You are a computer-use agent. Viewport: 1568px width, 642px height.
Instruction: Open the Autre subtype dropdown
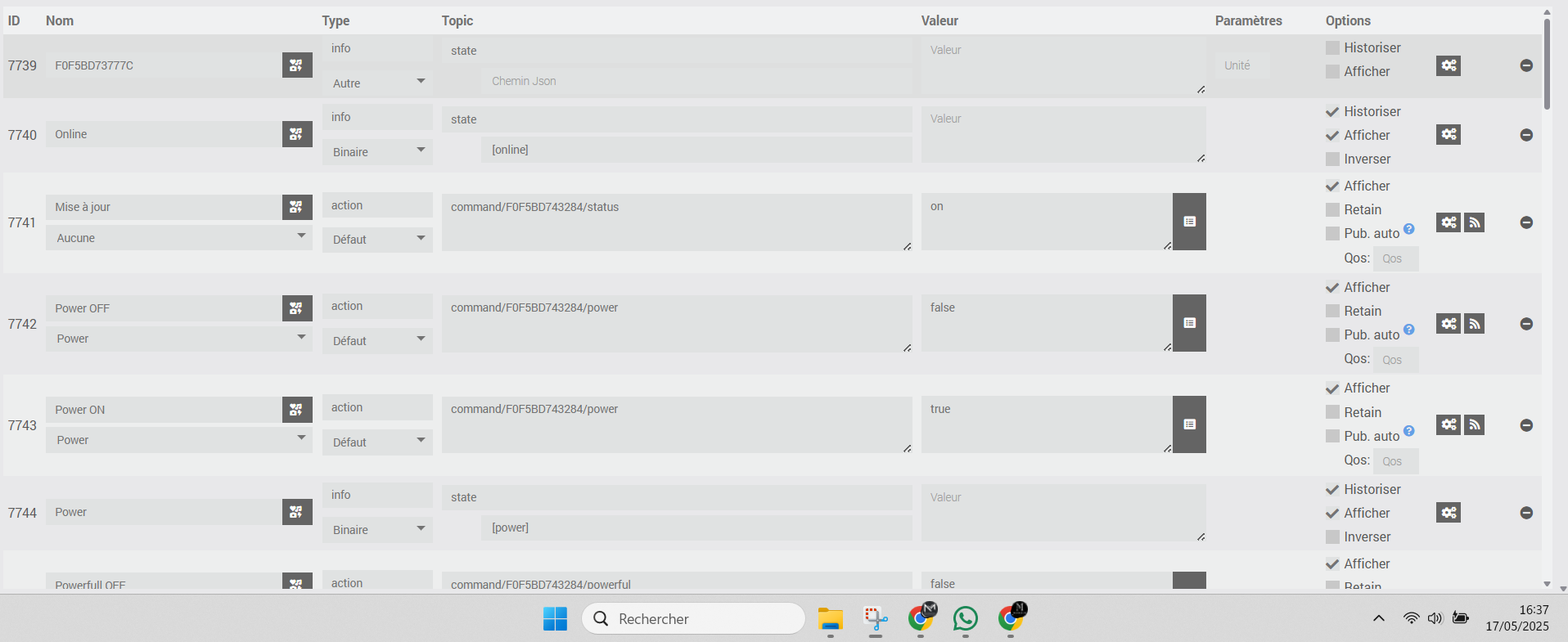(x=377, y=83)
